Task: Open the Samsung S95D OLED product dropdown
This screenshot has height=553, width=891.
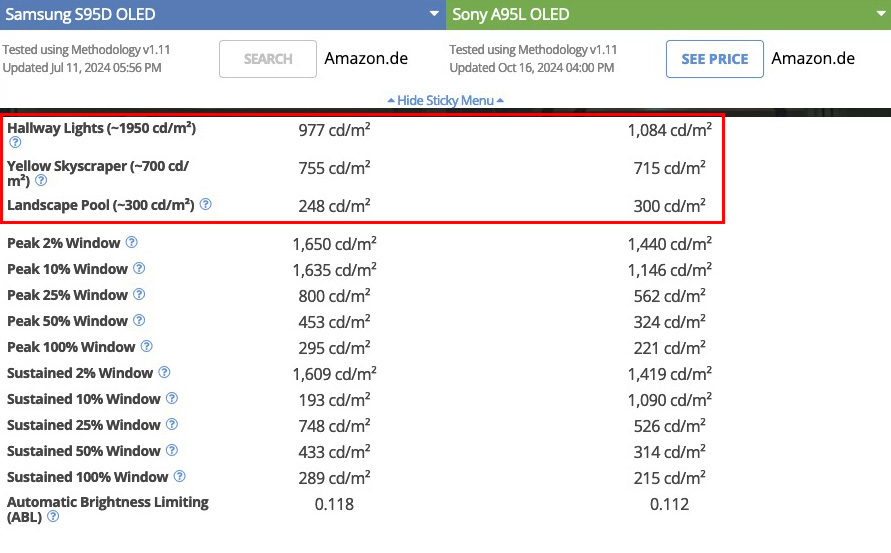Action: tap(433, 14)
